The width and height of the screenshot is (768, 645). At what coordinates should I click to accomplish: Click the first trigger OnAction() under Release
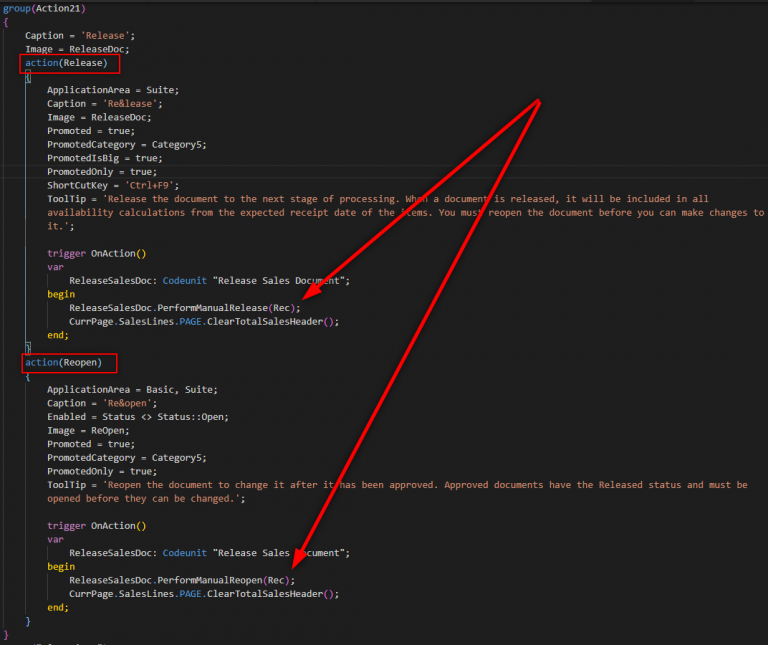pos(97,254)
